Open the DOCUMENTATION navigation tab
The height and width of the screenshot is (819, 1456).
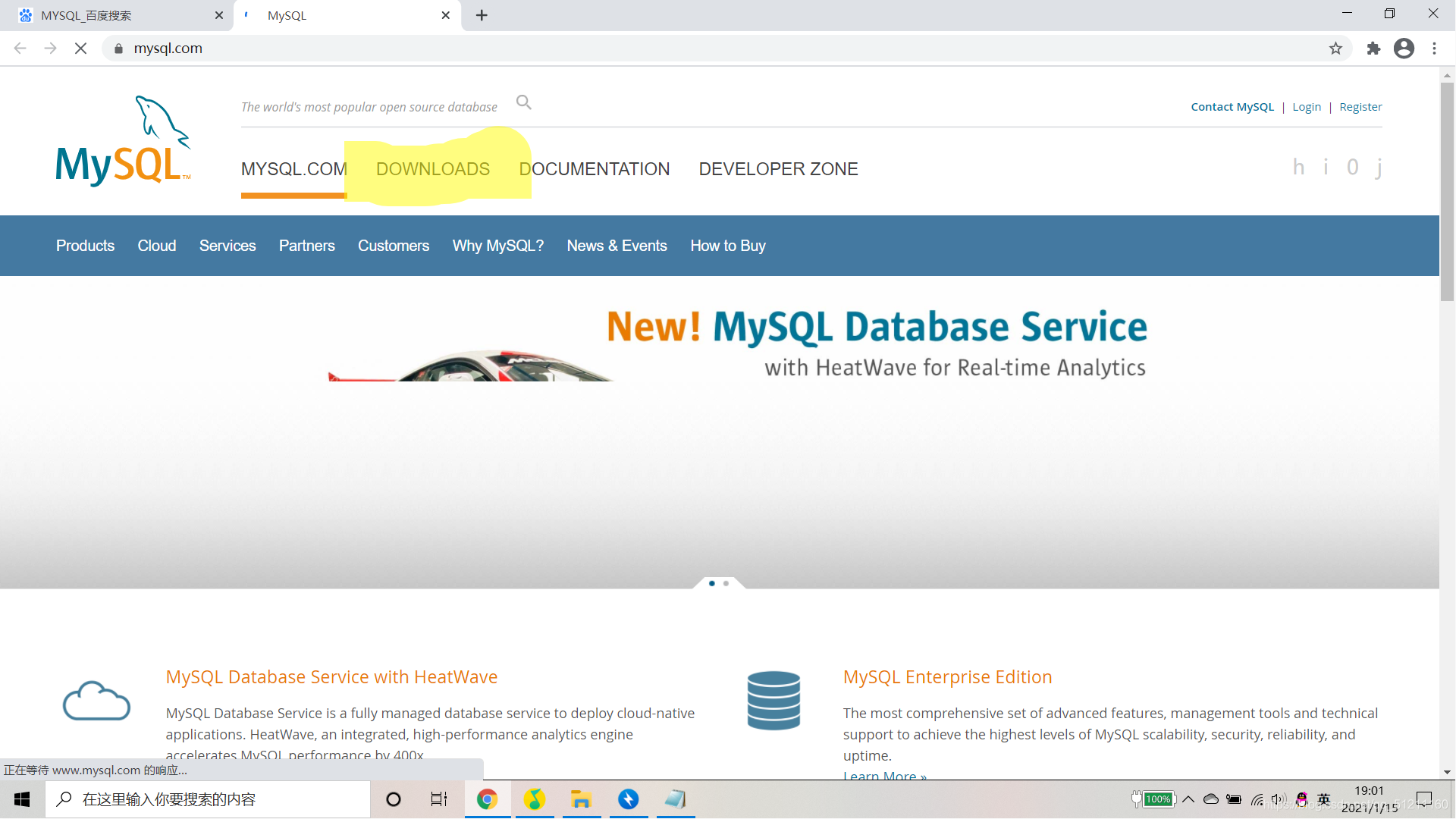coord(595,169)
